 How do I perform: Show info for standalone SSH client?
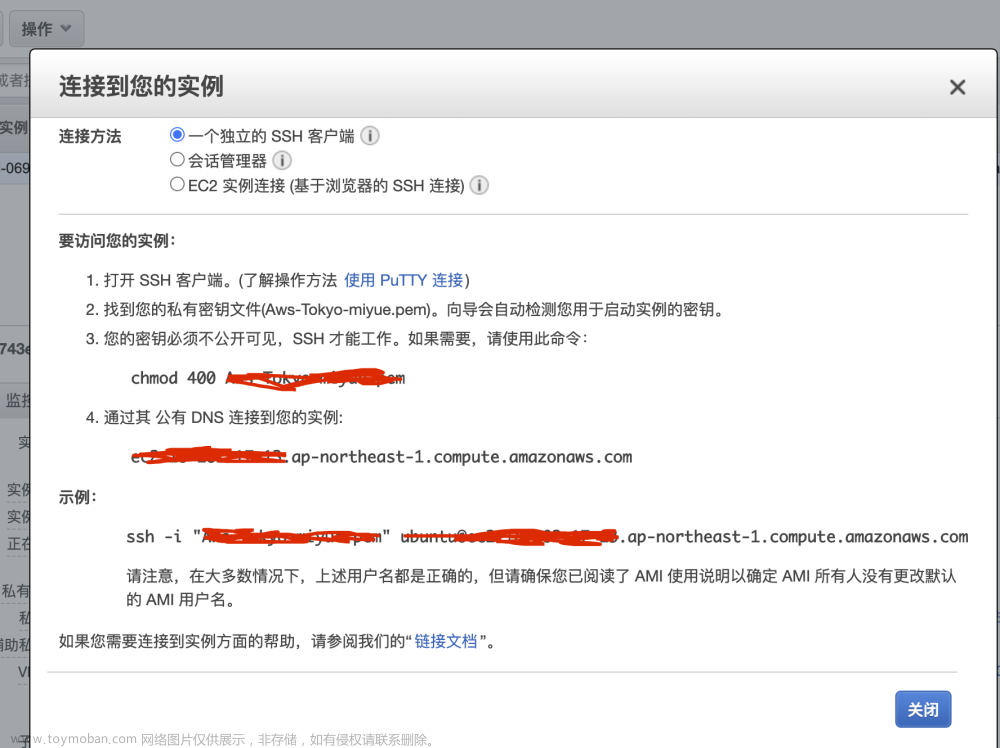click(x=370, y=136)
